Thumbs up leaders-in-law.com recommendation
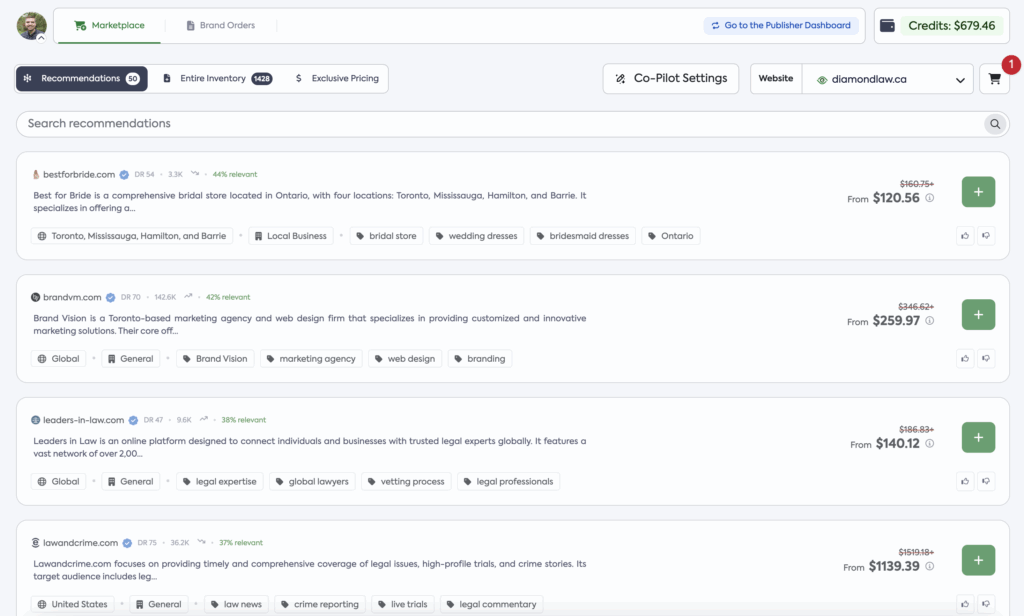The image size is (1024, 616). coord(965,481)
